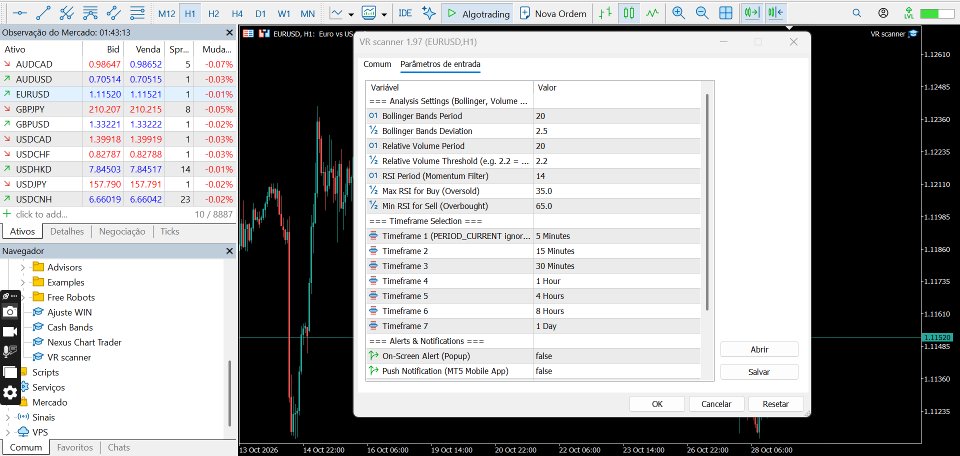Image resolution: width=960 pixels, height=456 pixels.
Task: Open Nova Ordem new order
Action: [553, 13]
